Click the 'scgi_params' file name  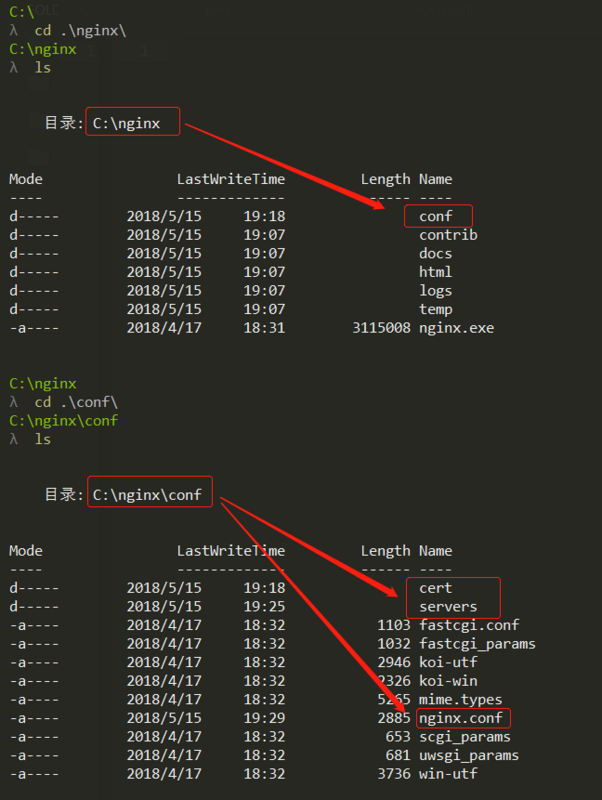coord(465,737)
